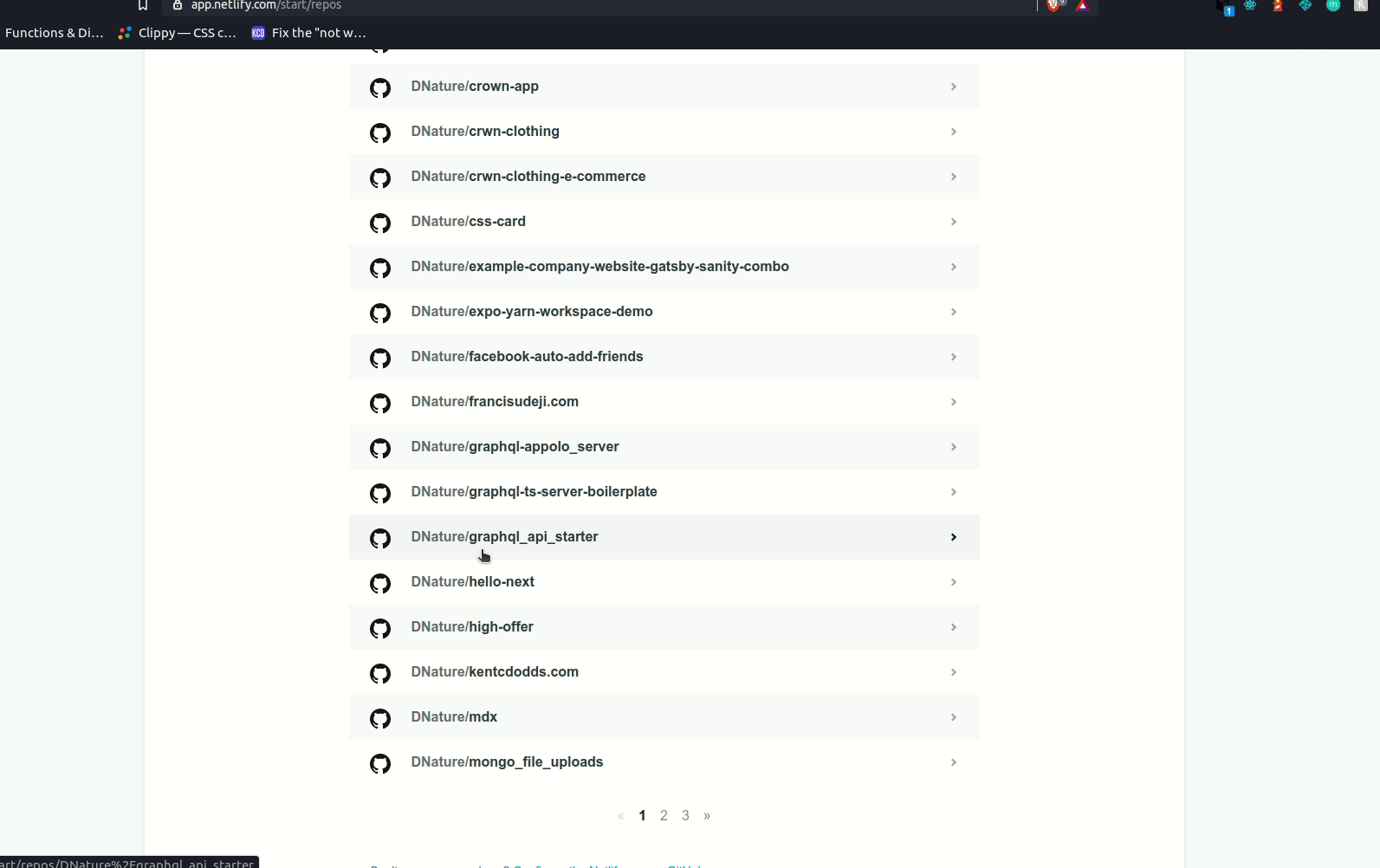The image size is (1380, 868).
Task: Expand chevron on DNature/crwn-clothing row
Action: [953, 132]
